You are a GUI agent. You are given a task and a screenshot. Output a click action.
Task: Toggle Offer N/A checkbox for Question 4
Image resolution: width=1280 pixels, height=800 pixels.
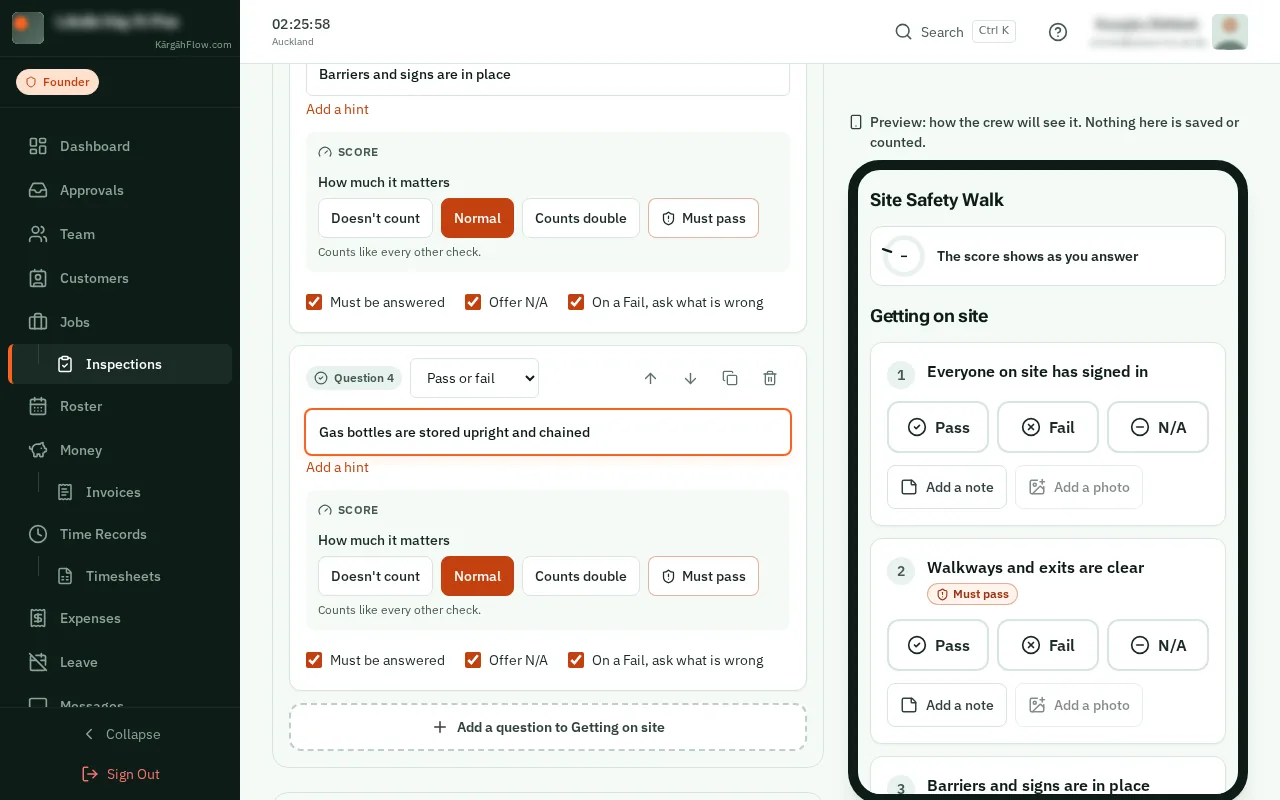click(473, 660)
